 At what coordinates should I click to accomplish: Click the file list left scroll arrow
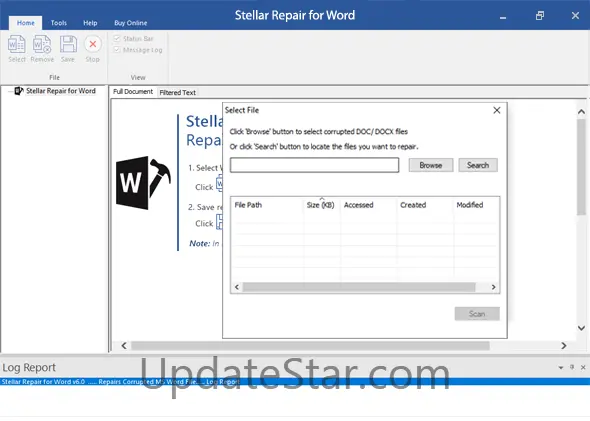237,287
